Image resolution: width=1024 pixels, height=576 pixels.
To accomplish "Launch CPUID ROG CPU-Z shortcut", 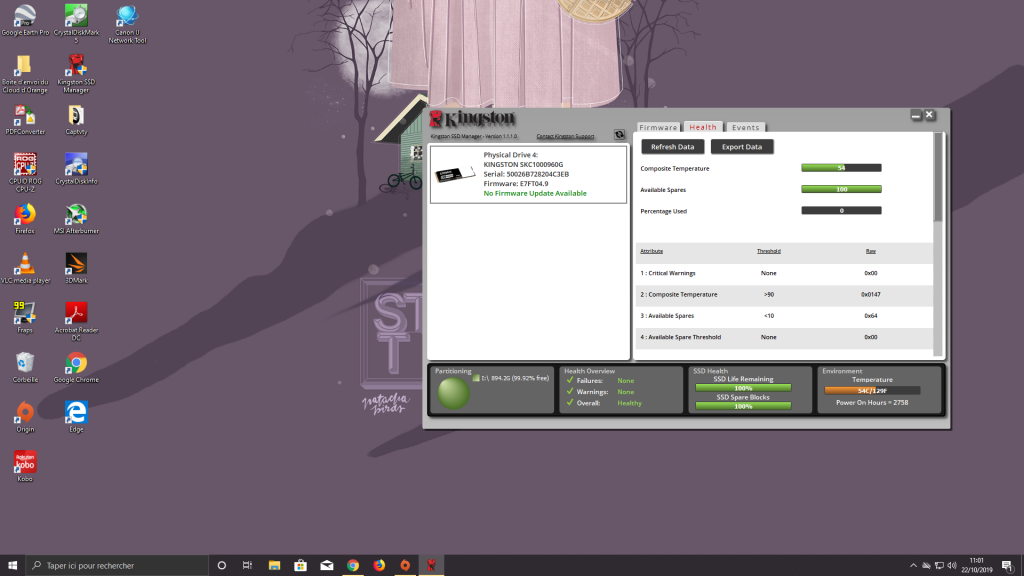I will click(x=25, y=172).
